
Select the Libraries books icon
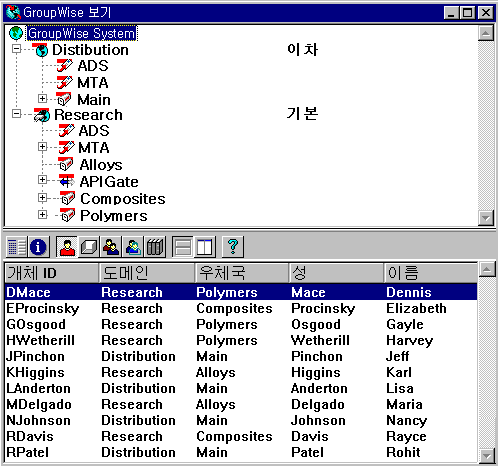point(155,247)
